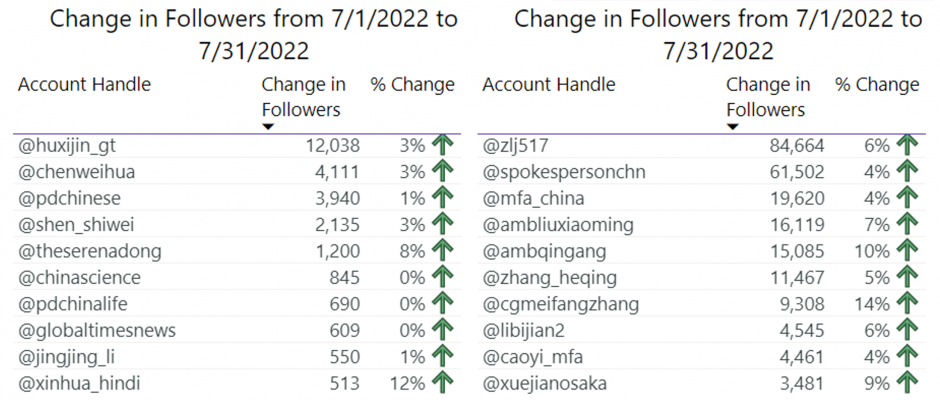Screen dimensions: 940x400
Task: Click the left table's sort descending arrow
Action: [x=268, y=127]
